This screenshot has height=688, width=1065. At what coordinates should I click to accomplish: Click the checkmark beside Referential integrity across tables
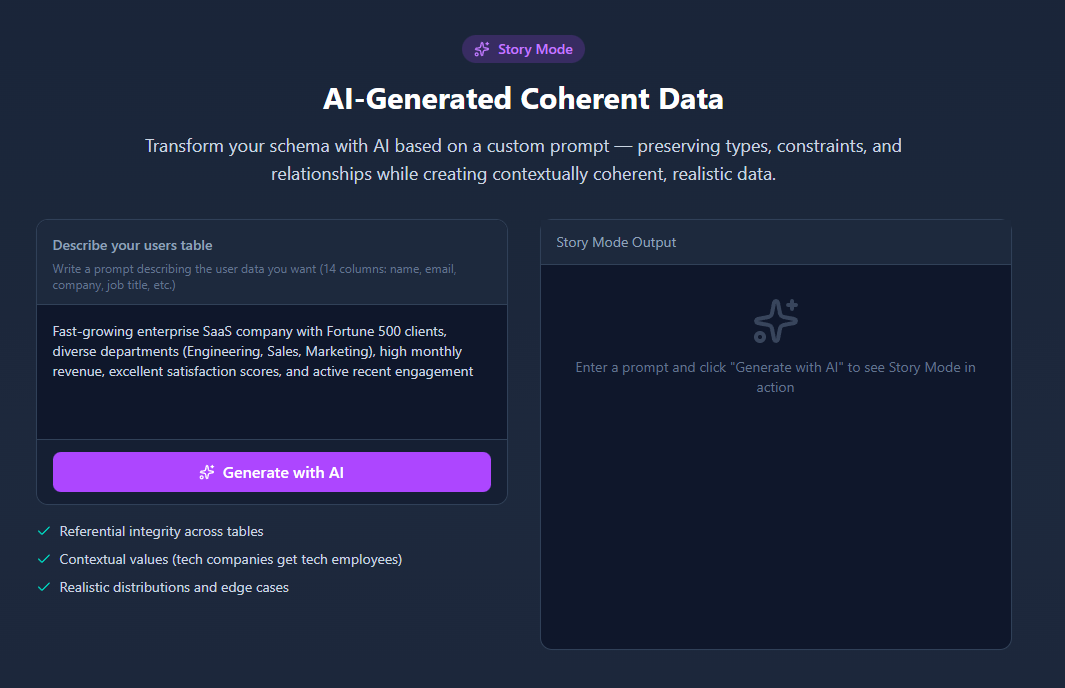tap(43, 531)
